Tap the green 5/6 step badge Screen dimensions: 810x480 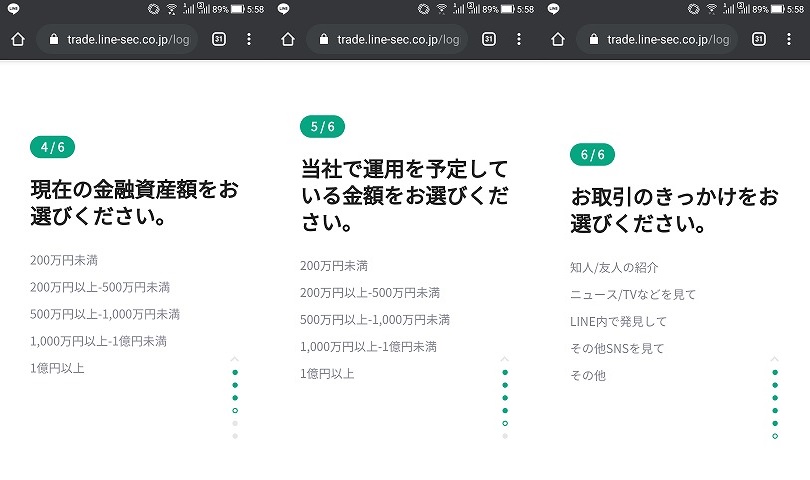point(322,127)
